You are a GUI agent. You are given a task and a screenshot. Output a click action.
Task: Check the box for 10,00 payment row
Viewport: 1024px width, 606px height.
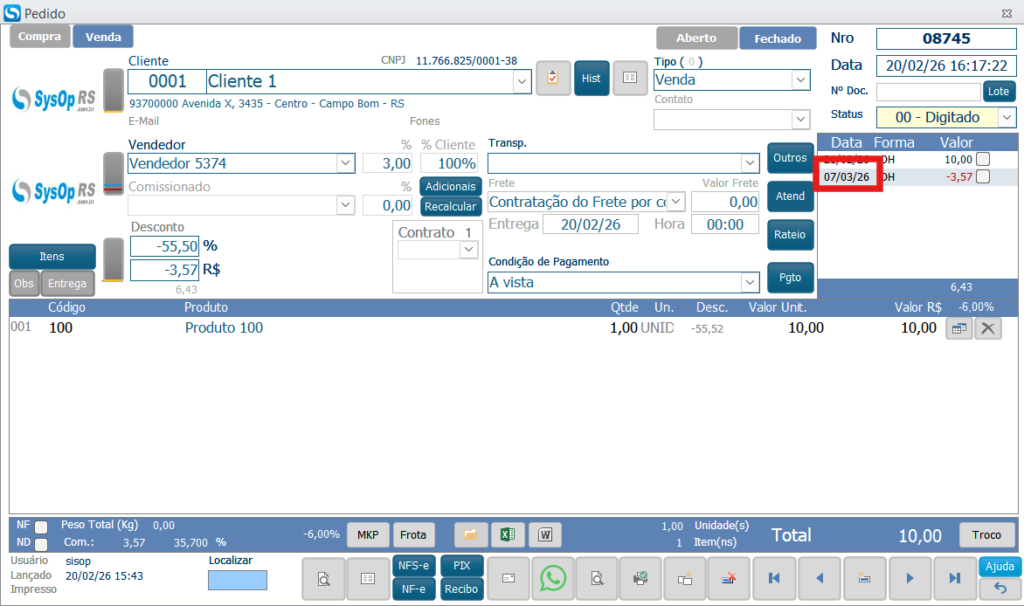[983, 159]
